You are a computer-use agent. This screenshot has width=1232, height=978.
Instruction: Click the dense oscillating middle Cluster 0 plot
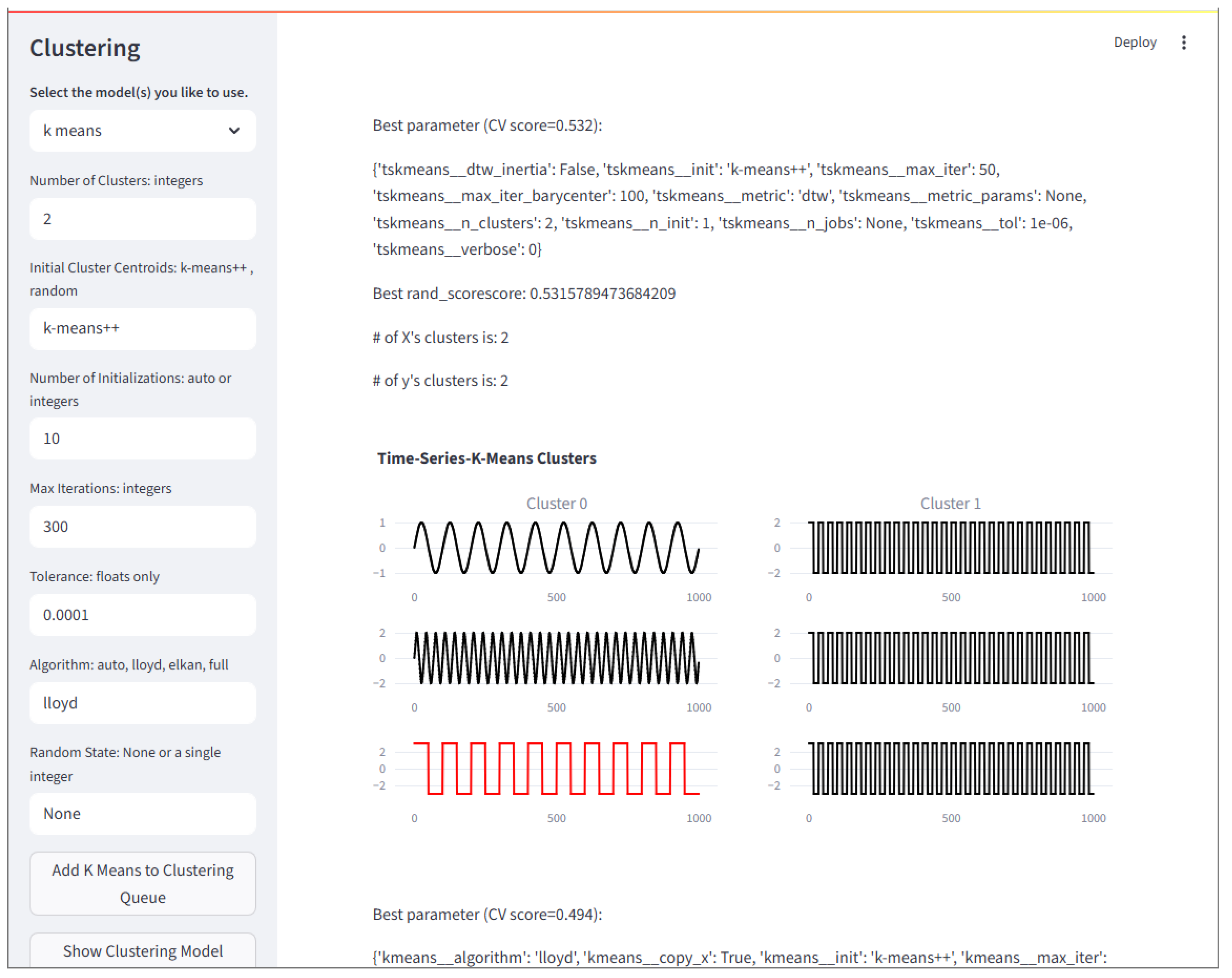[x=556, y=658]
